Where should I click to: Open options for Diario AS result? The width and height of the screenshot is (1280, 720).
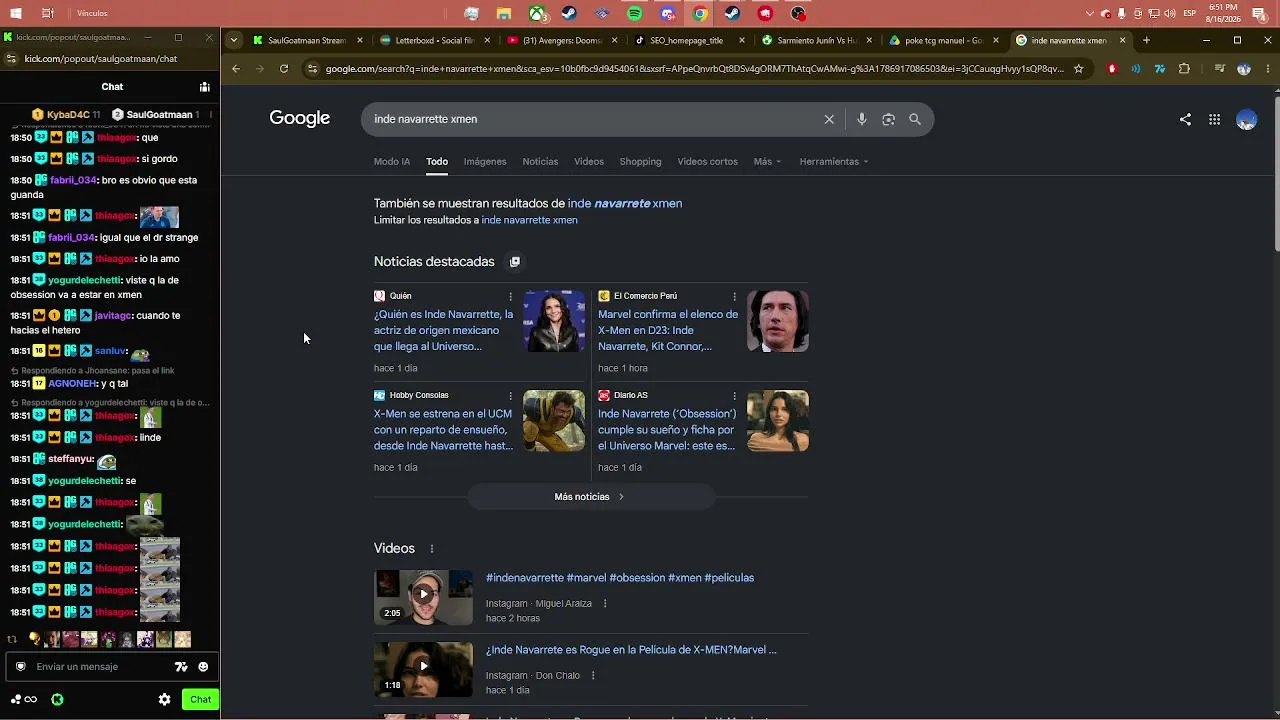tap(734, 395)
